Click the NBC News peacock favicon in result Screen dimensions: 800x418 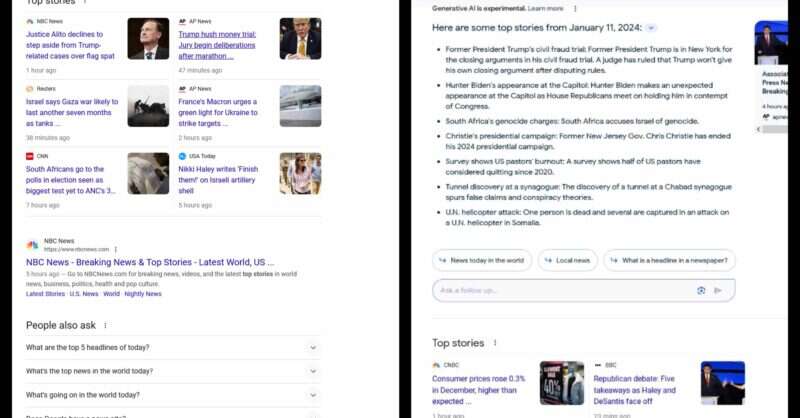(32, 245)
